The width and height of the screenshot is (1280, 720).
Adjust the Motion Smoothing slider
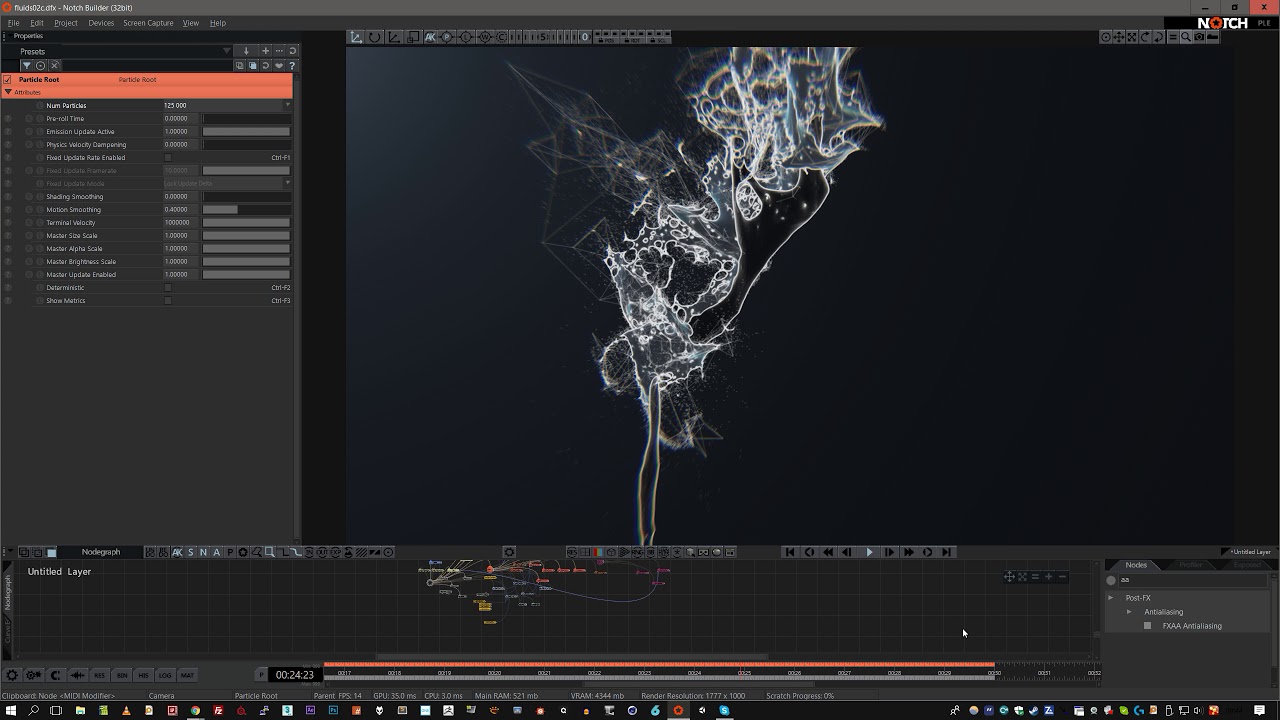point(246,209)
